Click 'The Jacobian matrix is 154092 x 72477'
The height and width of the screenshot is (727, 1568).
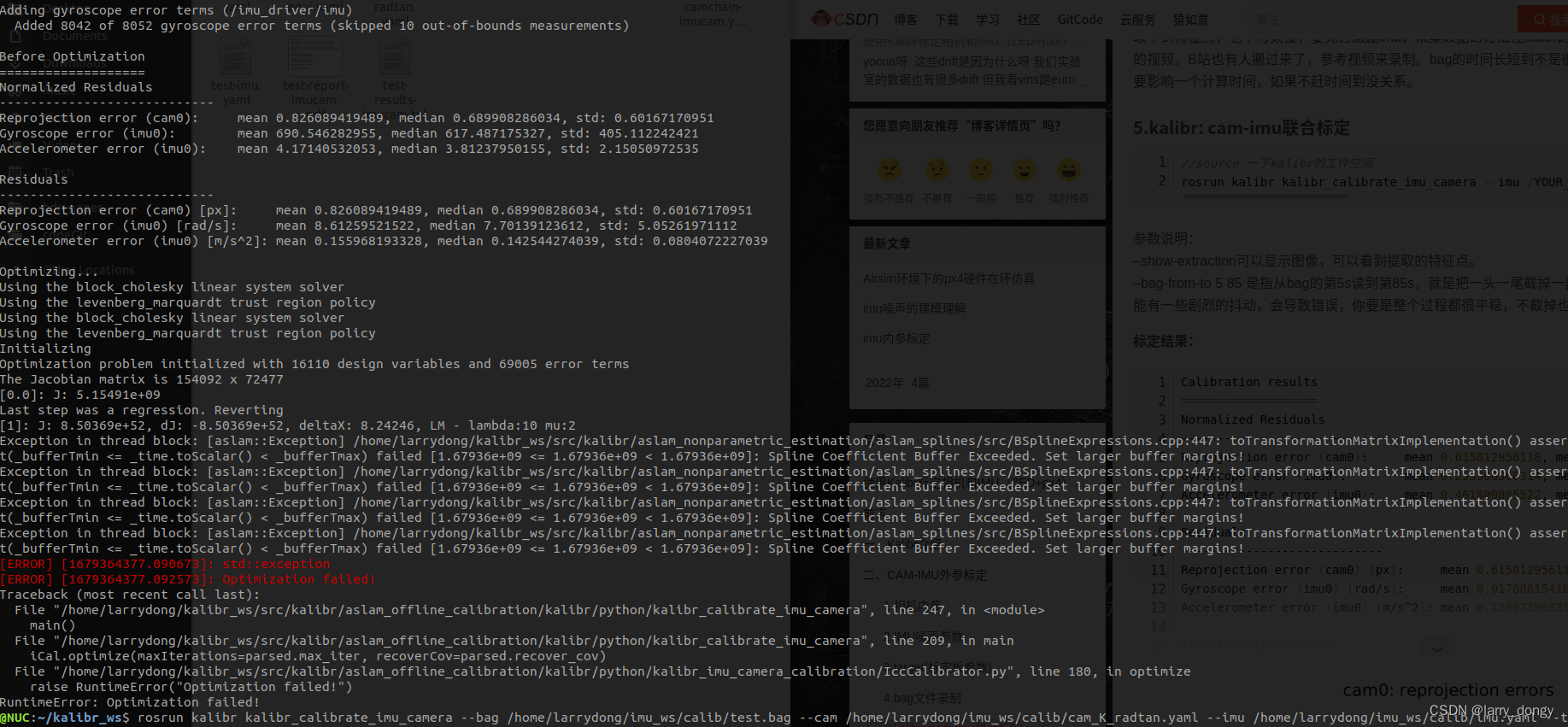click(142, 379)
